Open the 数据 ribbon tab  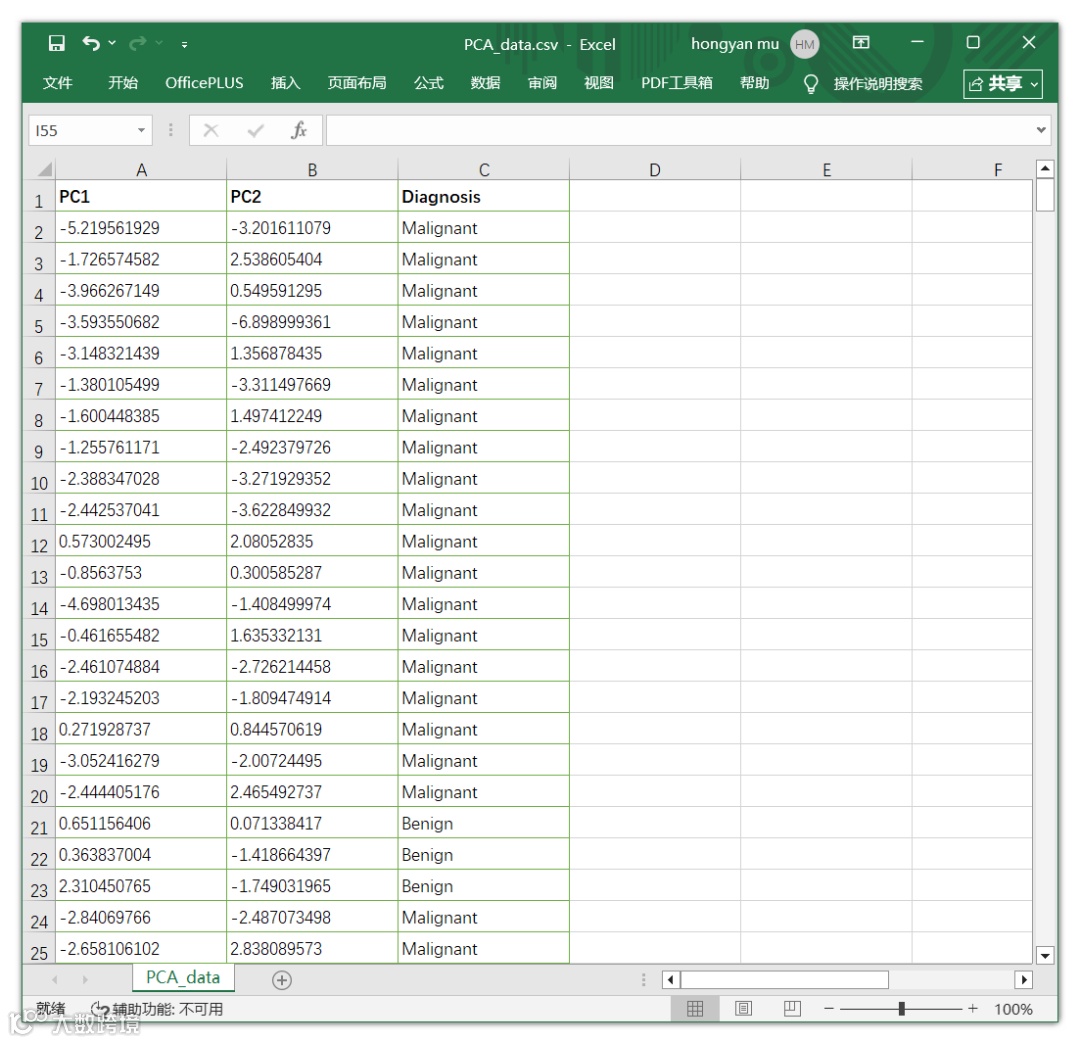click(486, 83)
